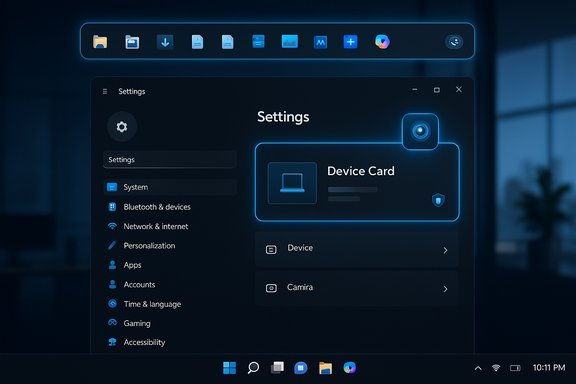The width and height of the screenshot is (576, 384).
Task: Click the paintbrush icon beside Personalization
Action: (x=112, y=245)
